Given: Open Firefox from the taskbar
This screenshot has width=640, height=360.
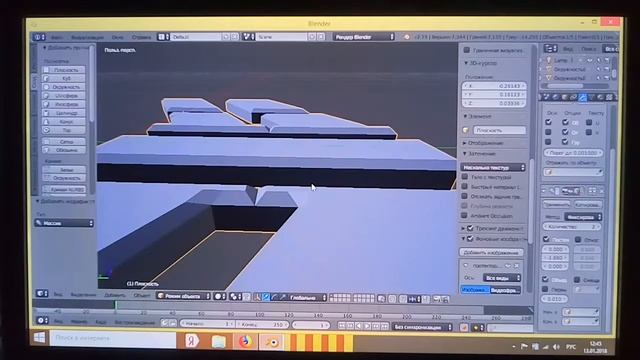Looking at the screenshot, I should (x=245, y=341).
